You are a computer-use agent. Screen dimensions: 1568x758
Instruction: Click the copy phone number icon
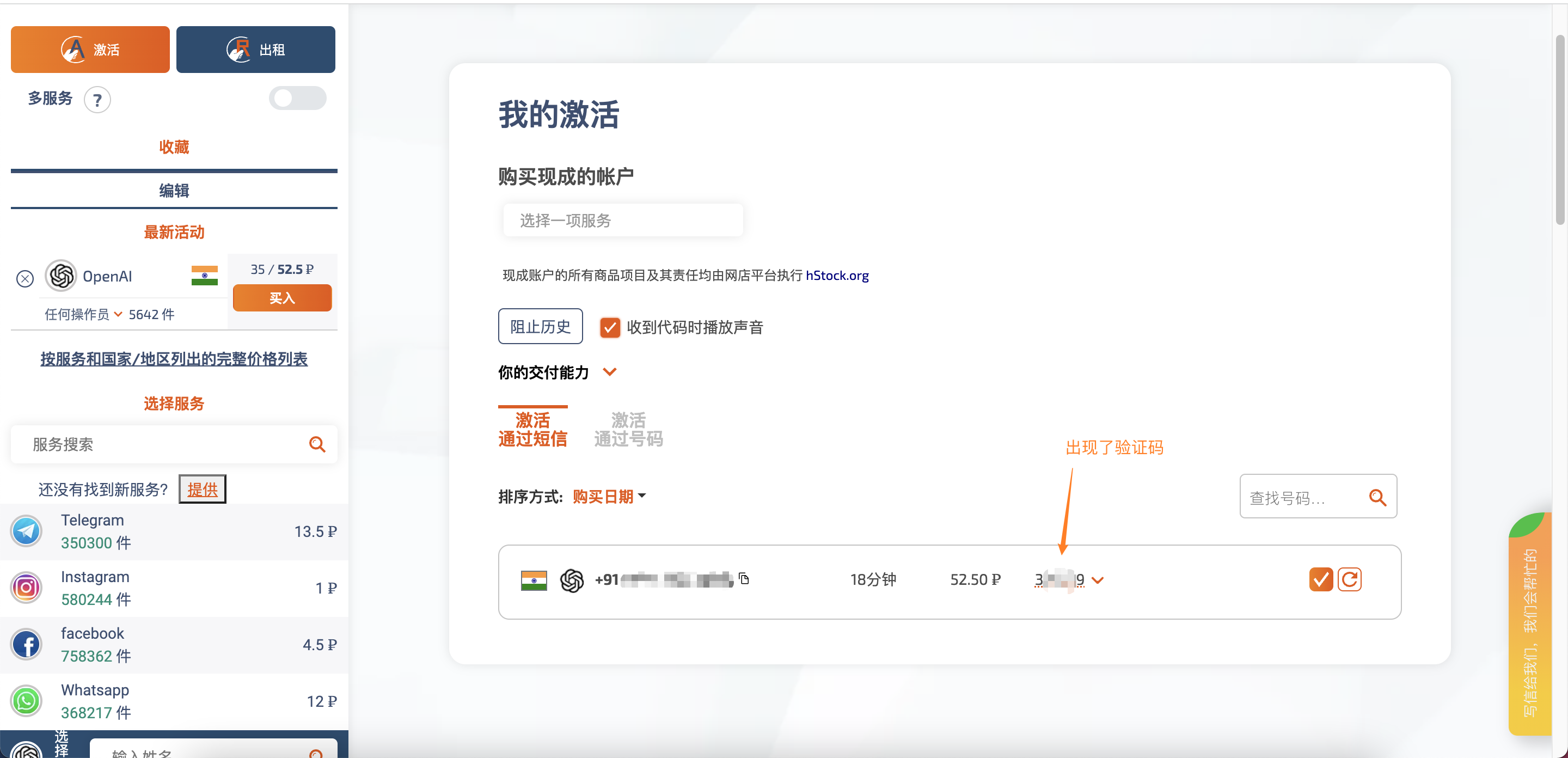(744, 578)
